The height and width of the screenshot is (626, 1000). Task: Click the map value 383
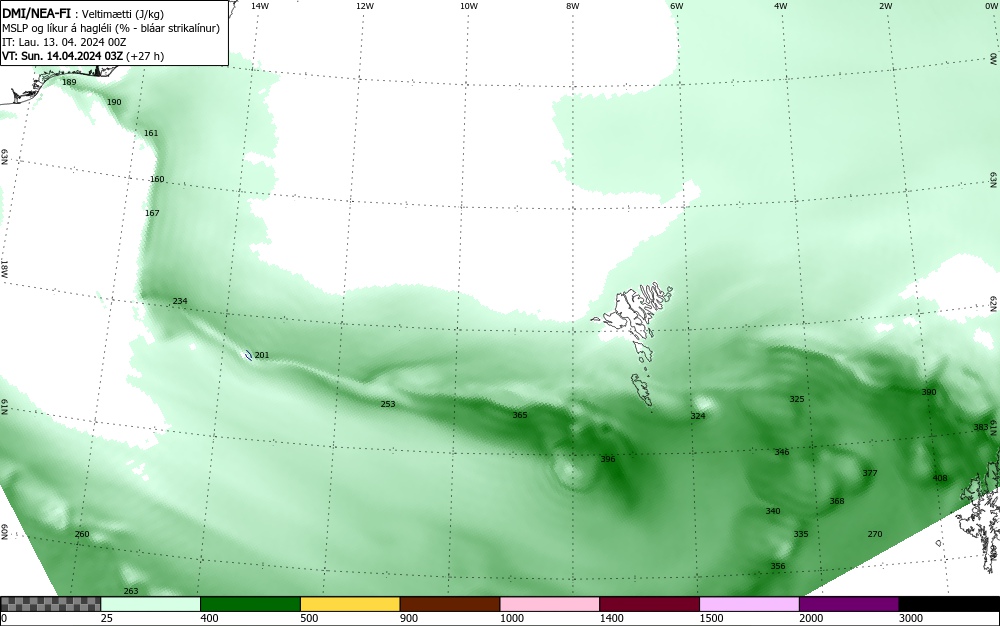click(x=981, y=427)
